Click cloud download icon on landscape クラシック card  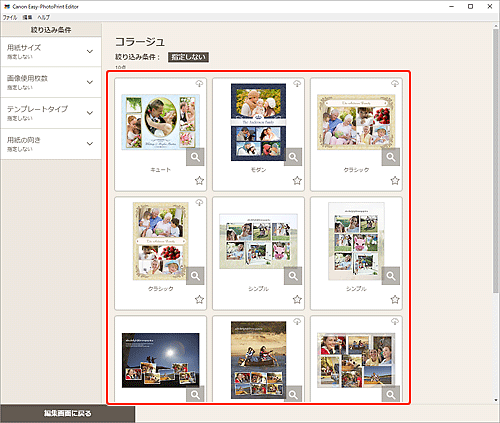395,84
